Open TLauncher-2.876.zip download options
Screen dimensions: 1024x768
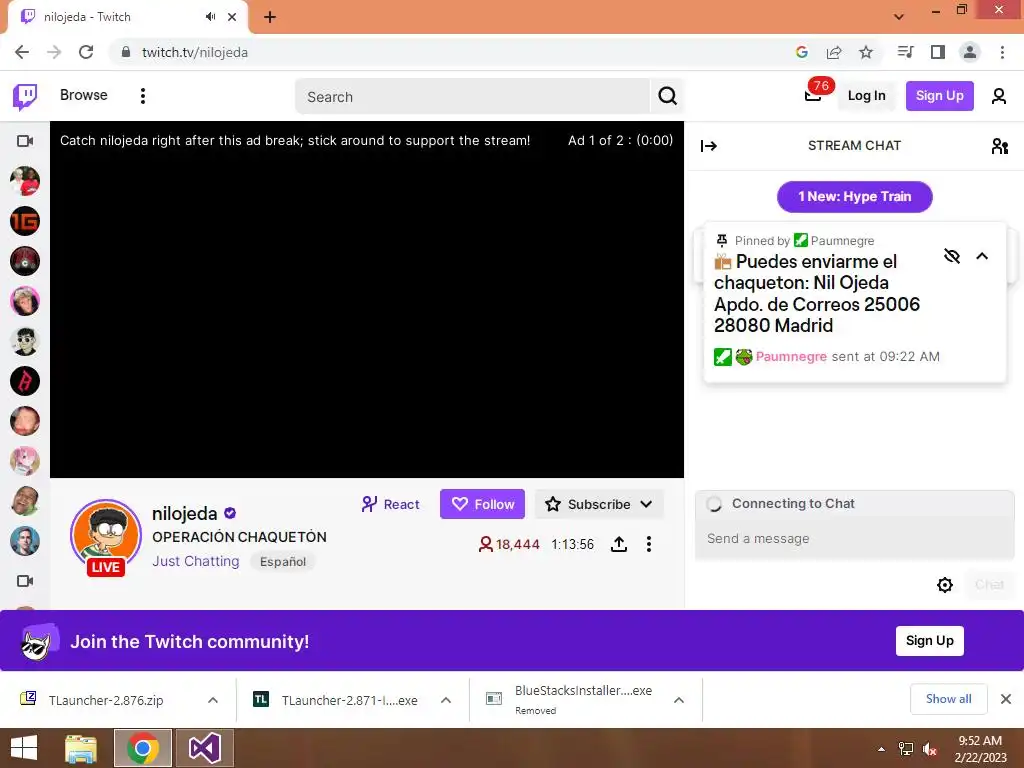pyautogui.click(x=213, y=700)
